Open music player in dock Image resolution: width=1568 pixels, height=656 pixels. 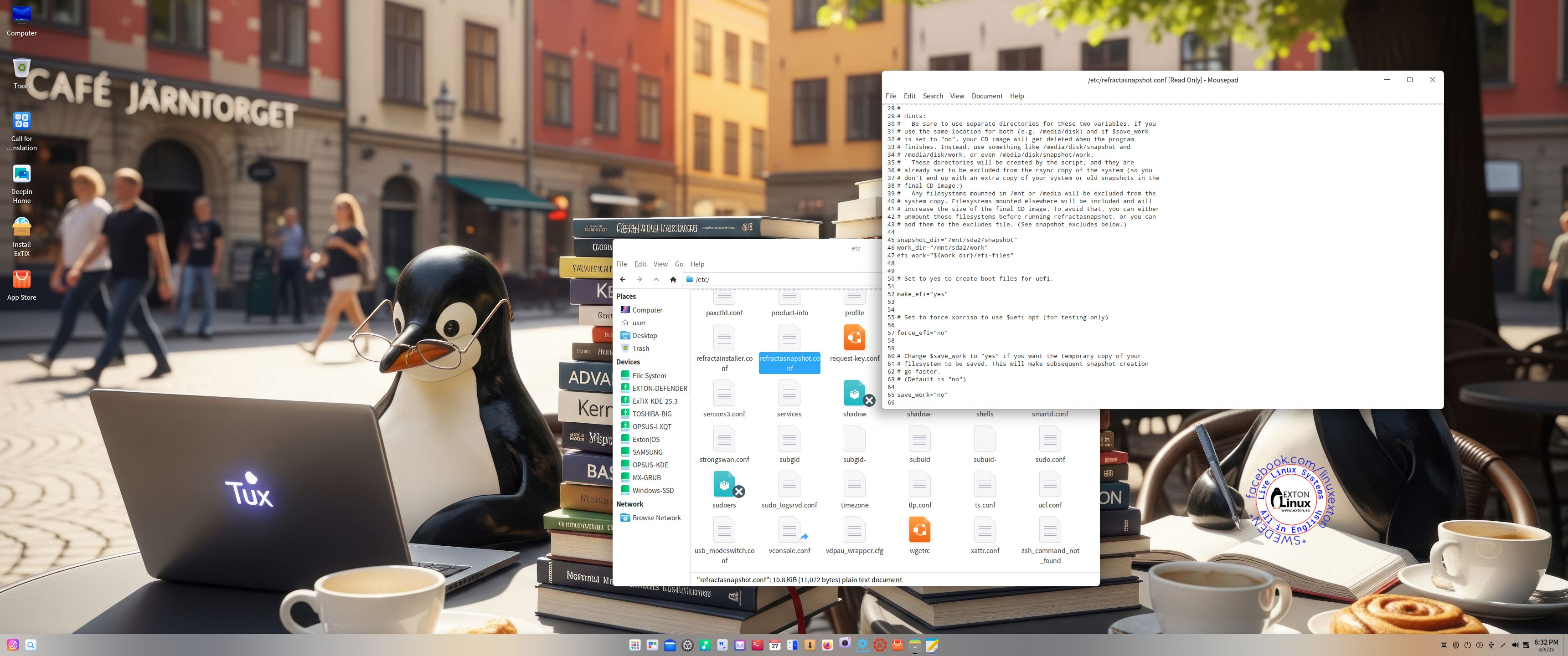click(x=705, y=645)
